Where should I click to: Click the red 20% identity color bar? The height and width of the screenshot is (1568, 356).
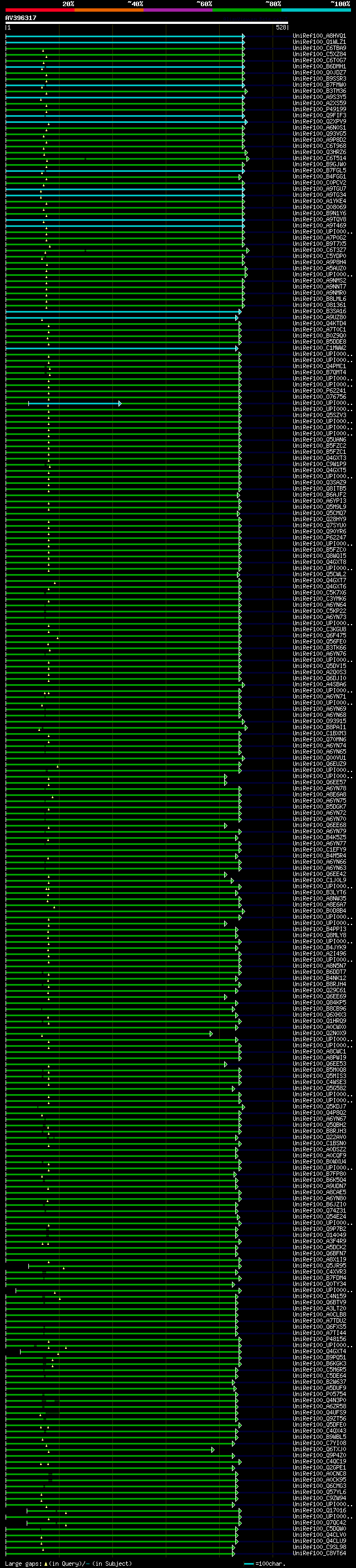pyautogui.click(x=40, y=10)
